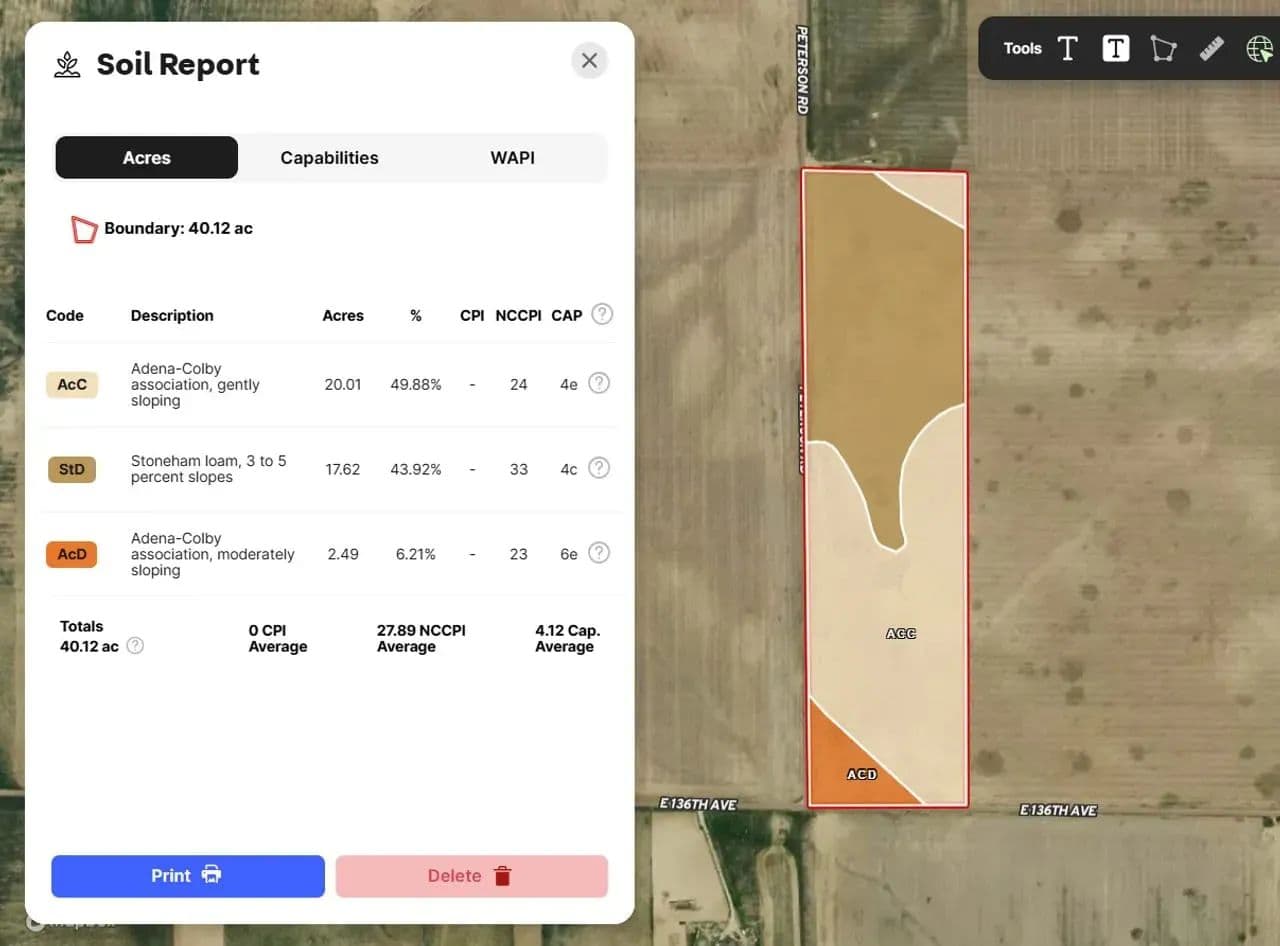Click the CAP column help icon
Viewport: 1280px width, 946px height.
point(602,314)
